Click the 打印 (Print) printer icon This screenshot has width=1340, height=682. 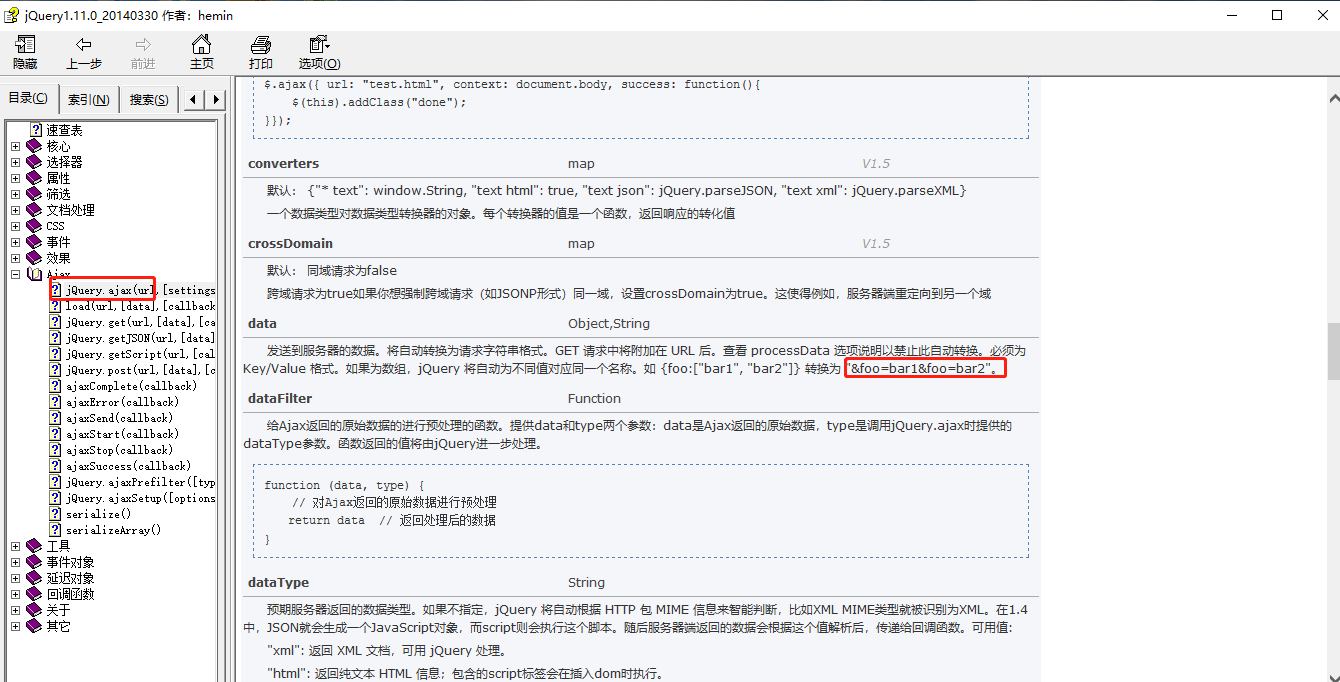[261, 45]
